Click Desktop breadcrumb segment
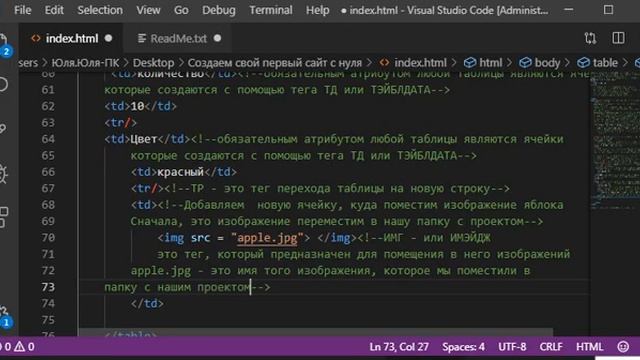This screenshot has width=640, height=360. pyautogui.click(x=153, y=63)
